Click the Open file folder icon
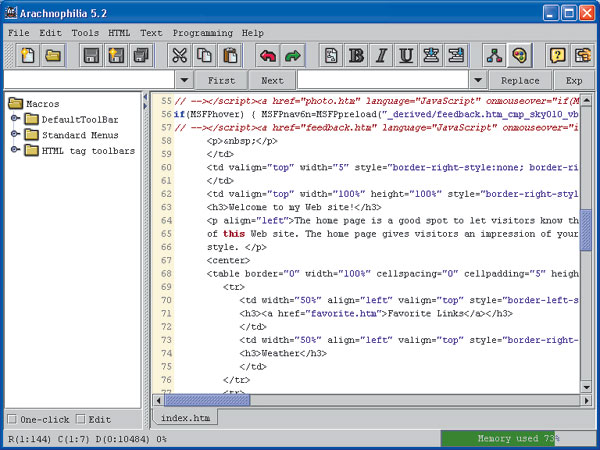Viewport: 600px width, 450px height. tap(53, 55)
